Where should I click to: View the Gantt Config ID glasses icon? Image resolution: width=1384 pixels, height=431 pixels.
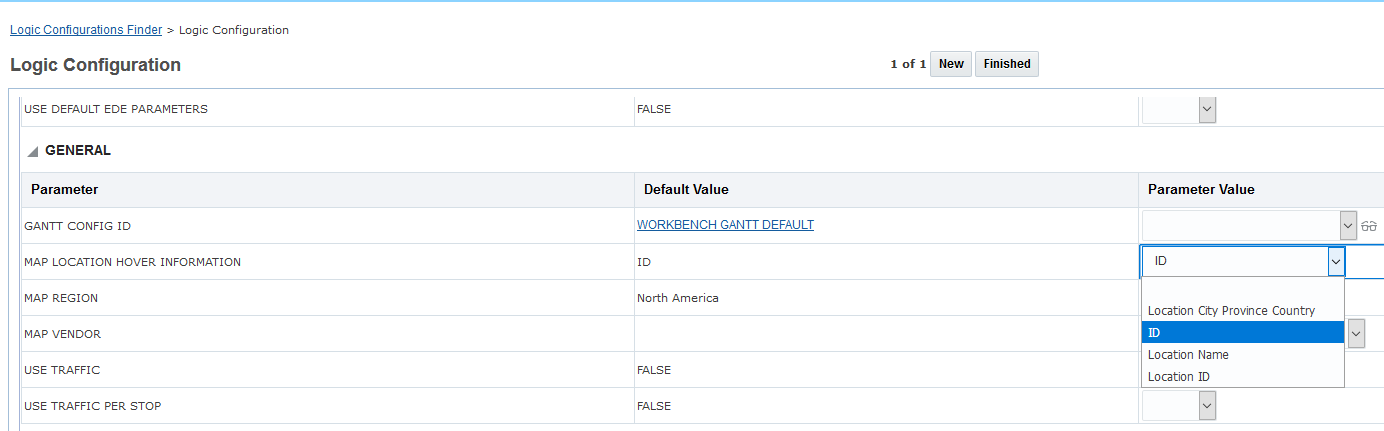pos(1369,226)
